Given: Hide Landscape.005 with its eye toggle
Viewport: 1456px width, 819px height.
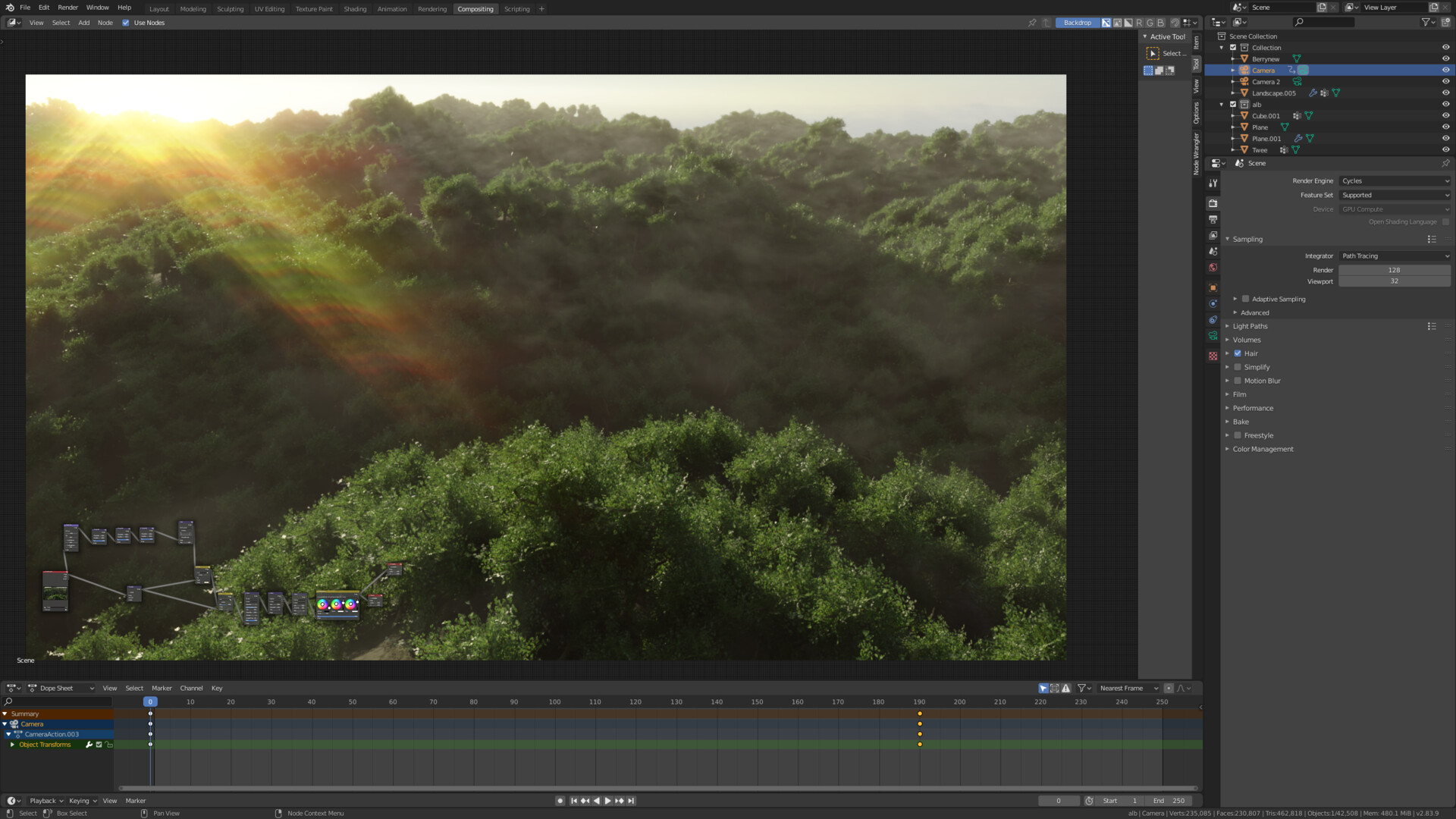Looking at the screenshot, I should point(1445,93).
